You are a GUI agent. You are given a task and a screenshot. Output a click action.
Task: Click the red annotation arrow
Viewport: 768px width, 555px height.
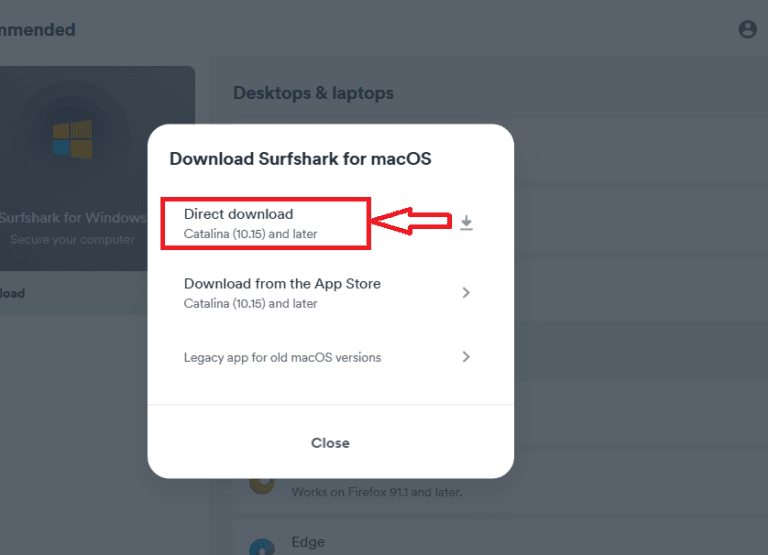pyautogui.click(x=410, y=222)
